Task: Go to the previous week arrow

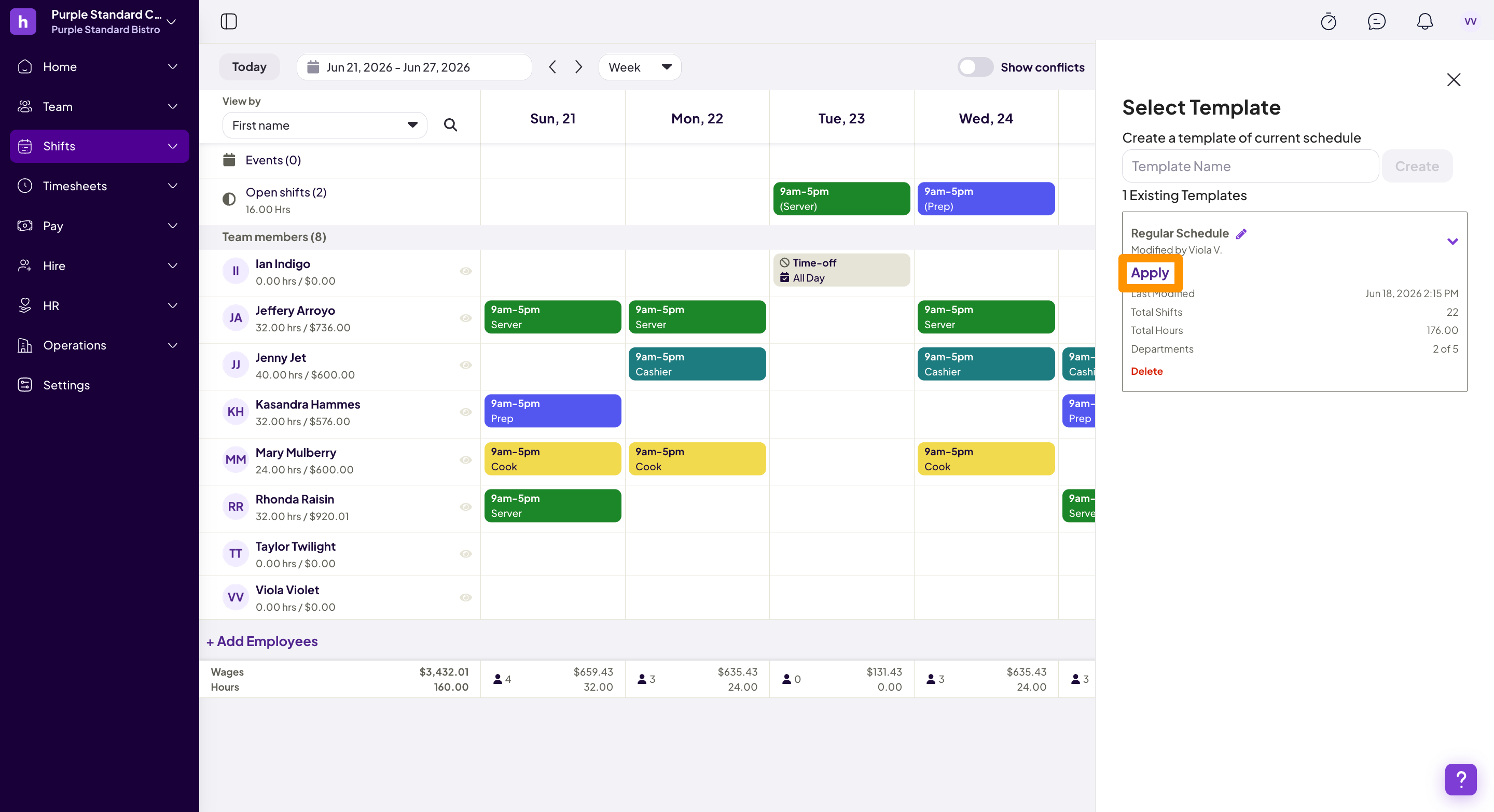Action: tap(552, 67)
